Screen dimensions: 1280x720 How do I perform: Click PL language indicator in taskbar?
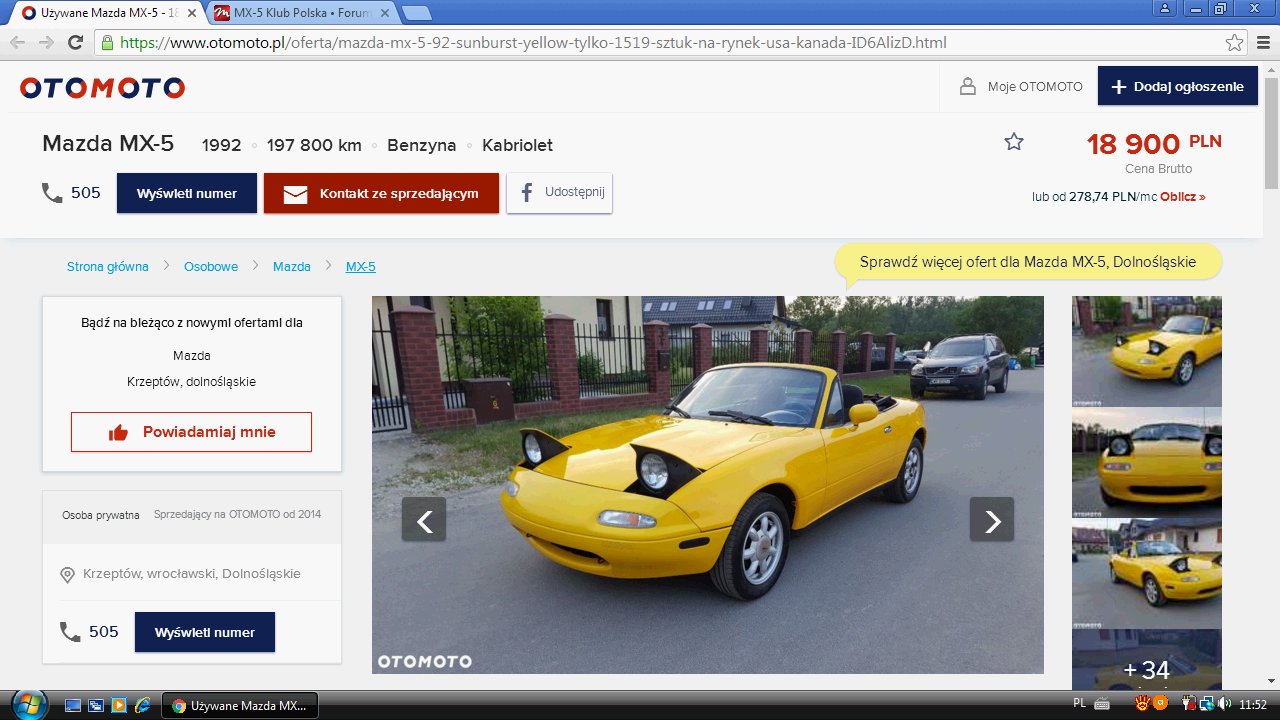1080,704
